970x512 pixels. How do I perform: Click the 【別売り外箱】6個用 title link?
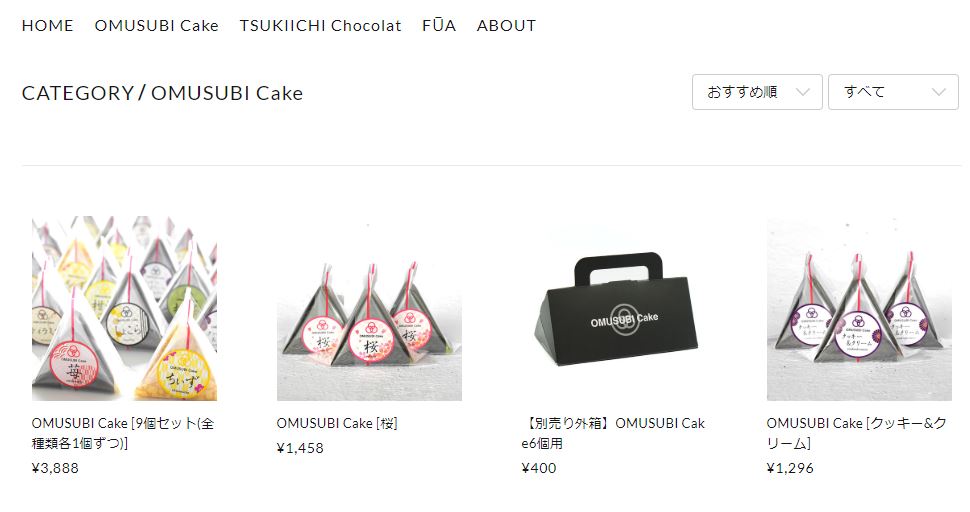click(614, 433)
